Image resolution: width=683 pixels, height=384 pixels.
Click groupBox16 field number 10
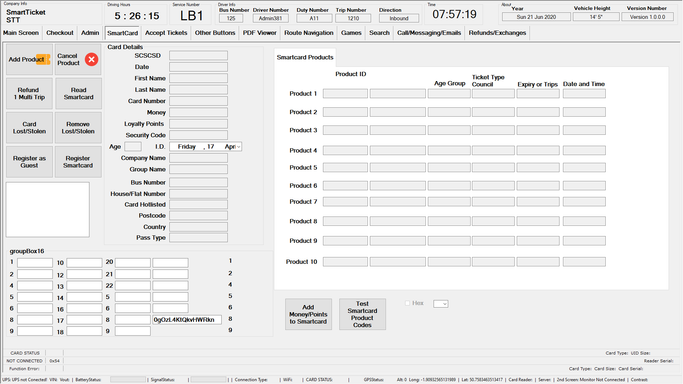click(x=84, y=263)
